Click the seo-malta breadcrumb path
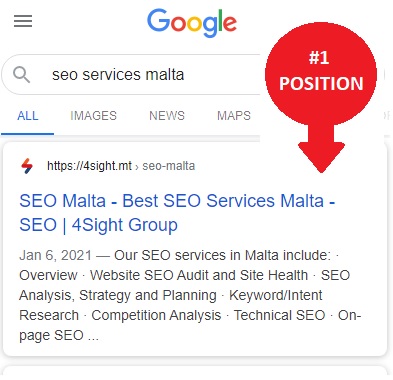Screen dimensions: 393x380 click(x=168, y=166)
